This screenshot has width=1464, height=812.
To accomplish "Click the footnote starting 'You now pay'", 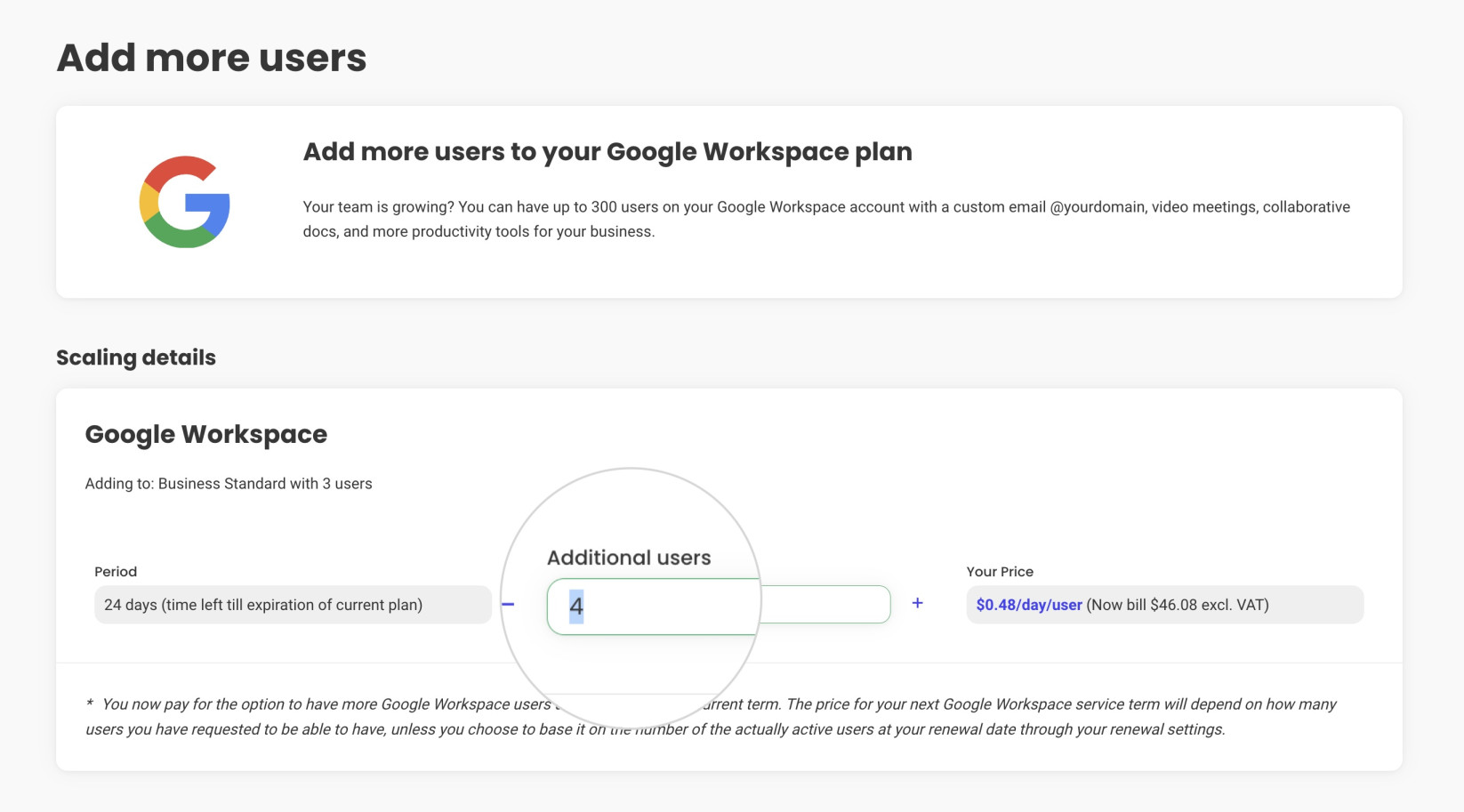I will (x=711, y=717).
